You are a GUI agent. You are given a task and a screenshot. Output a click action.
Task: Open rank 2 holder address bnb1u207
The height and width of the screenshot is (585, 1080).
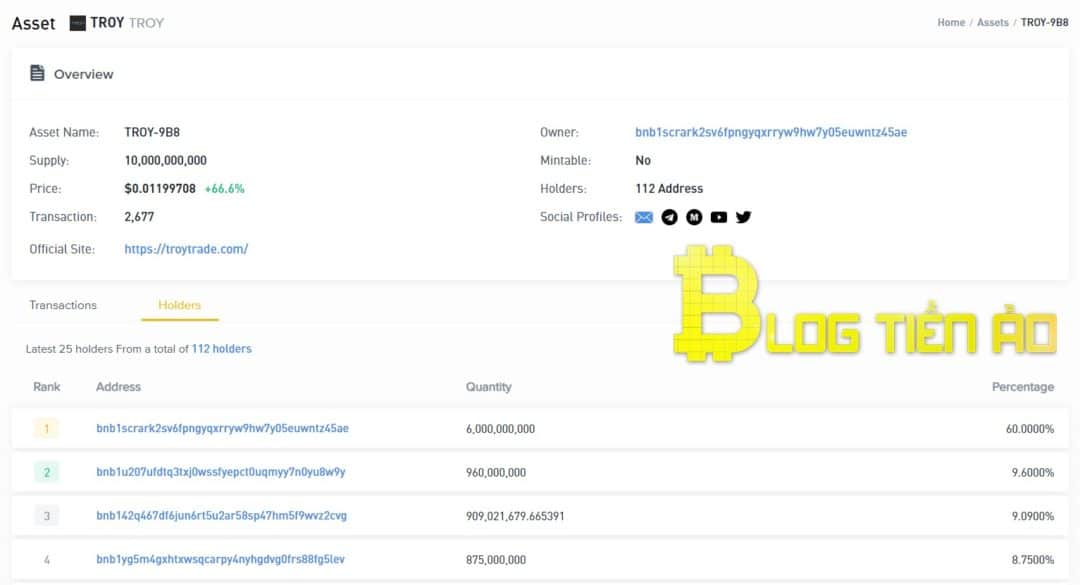(220, 472)
